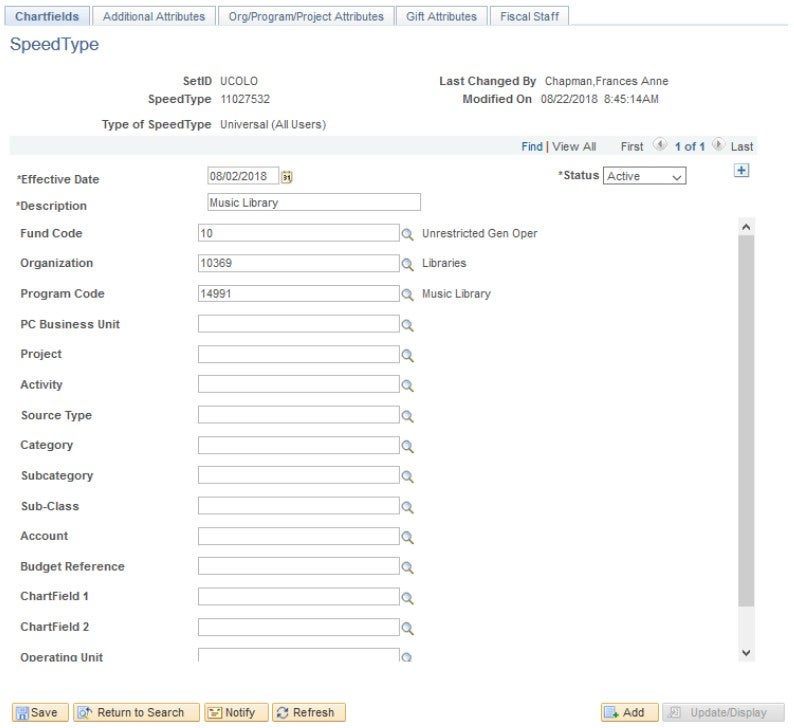794x728 pixels.
Task: Click the scrollbar up arrow
Action: (746, 227)
